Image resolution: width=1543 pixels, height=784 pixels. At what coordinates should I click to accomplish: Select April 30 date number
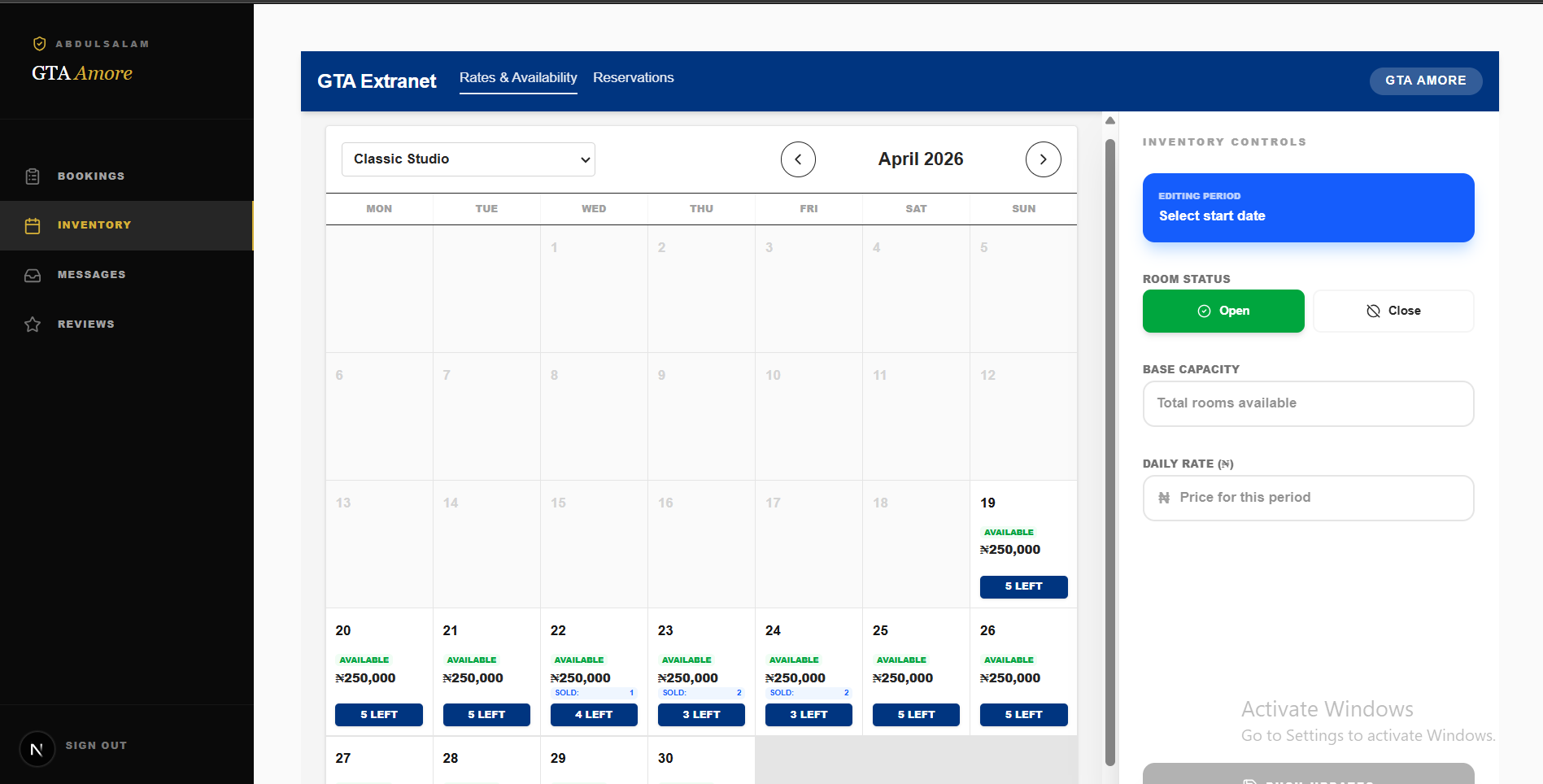(x=665, y=759)
